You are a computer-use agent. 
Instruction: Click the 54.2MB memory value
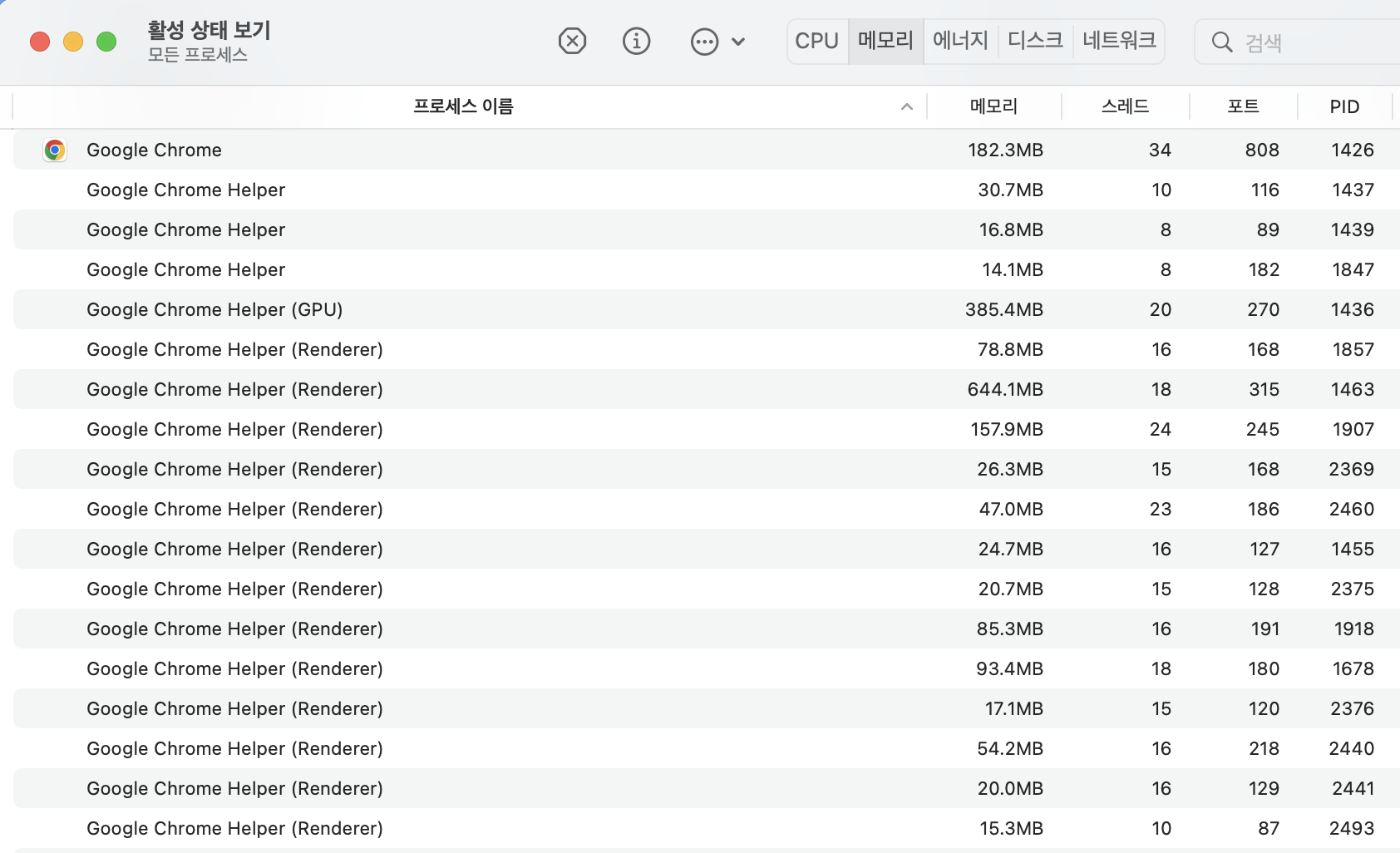pos(1010,748)
